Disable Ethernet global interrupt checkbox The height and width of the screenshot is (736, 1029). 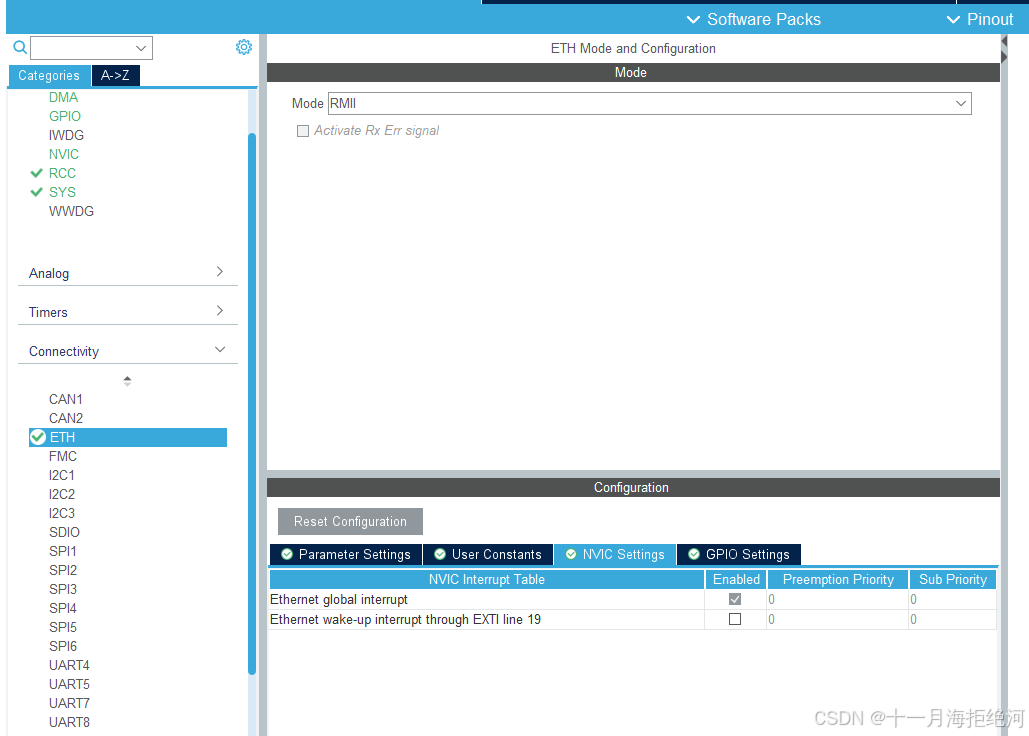735,599
